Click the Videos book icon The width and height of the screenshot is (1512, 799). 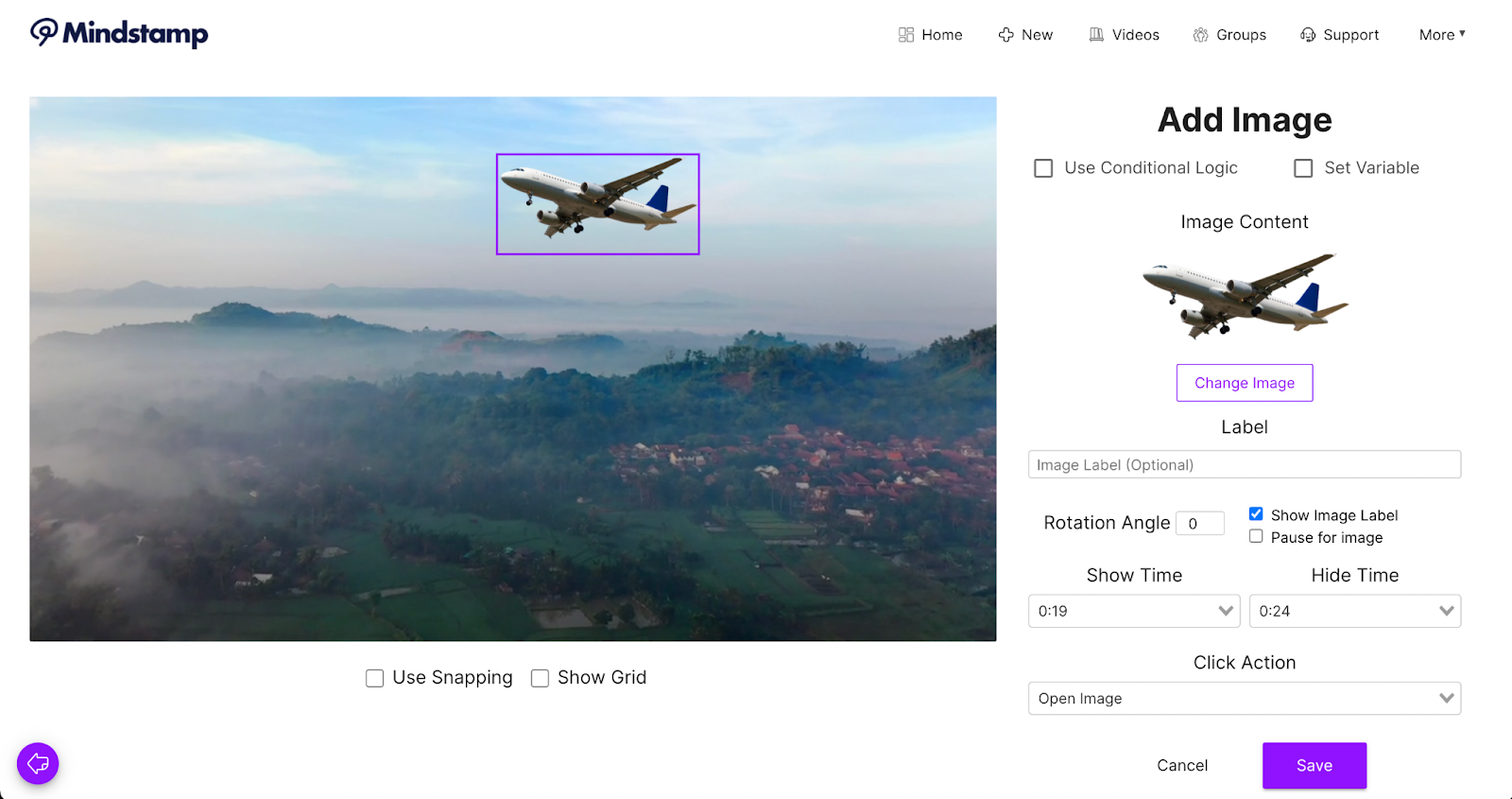(1096, 35)
